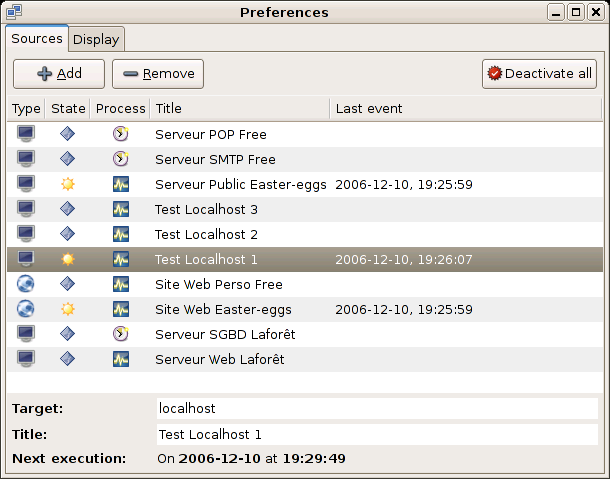Click the sun state icon for Serveur Public Easter-eggs
610x479 pixels.
68,184
